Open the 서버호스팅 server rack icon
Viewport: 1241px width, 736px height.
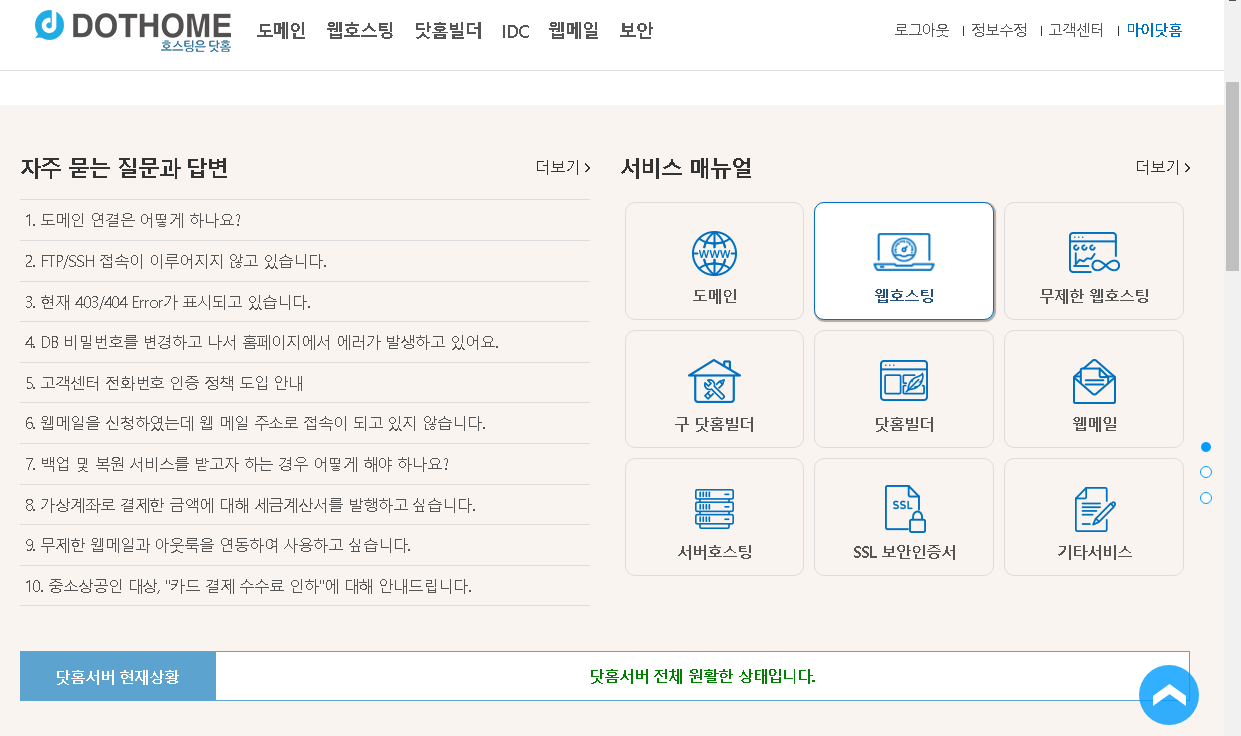pos(714,509)
